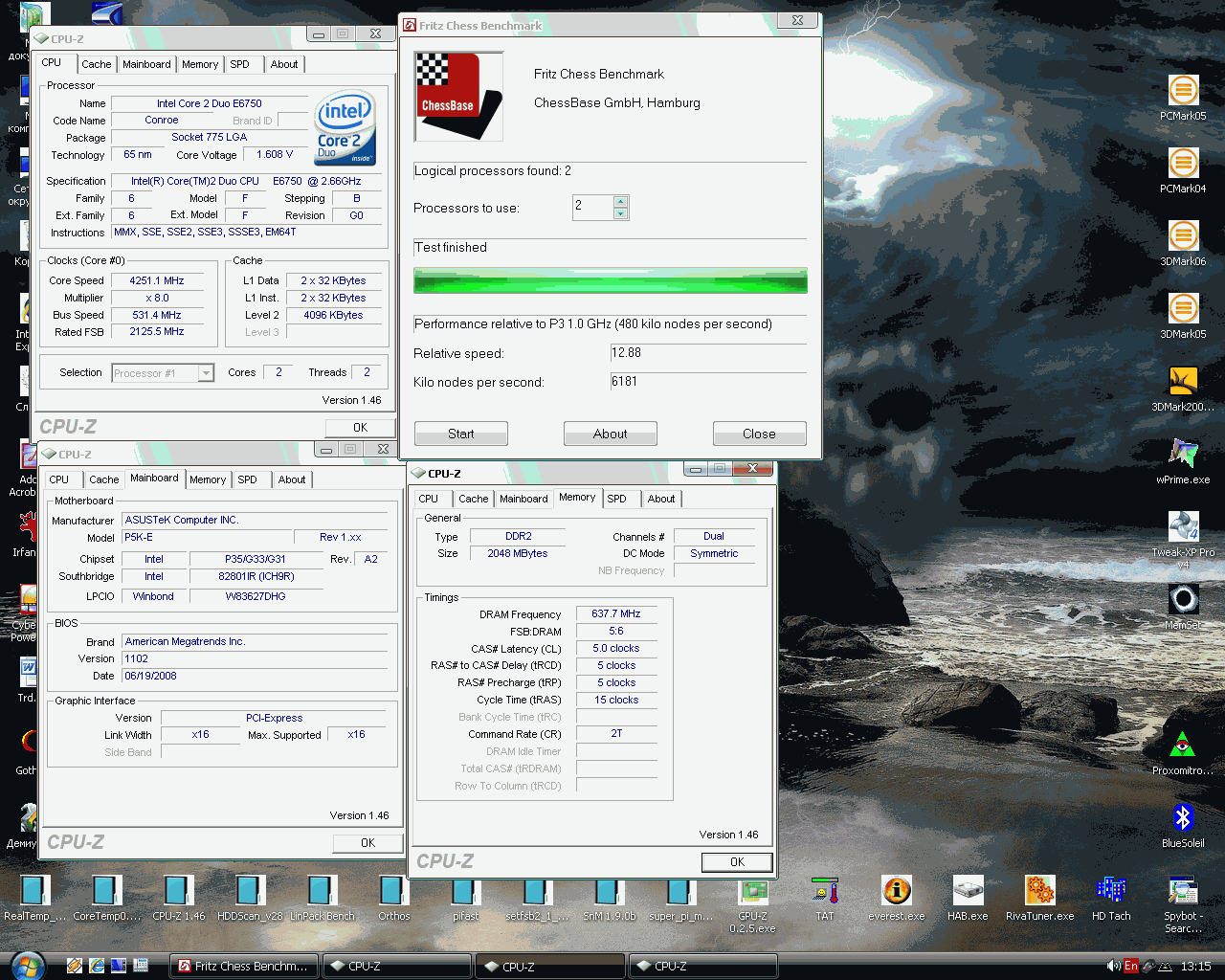Click OK in the top CPU-Z processor window

[x=360, y=428]
